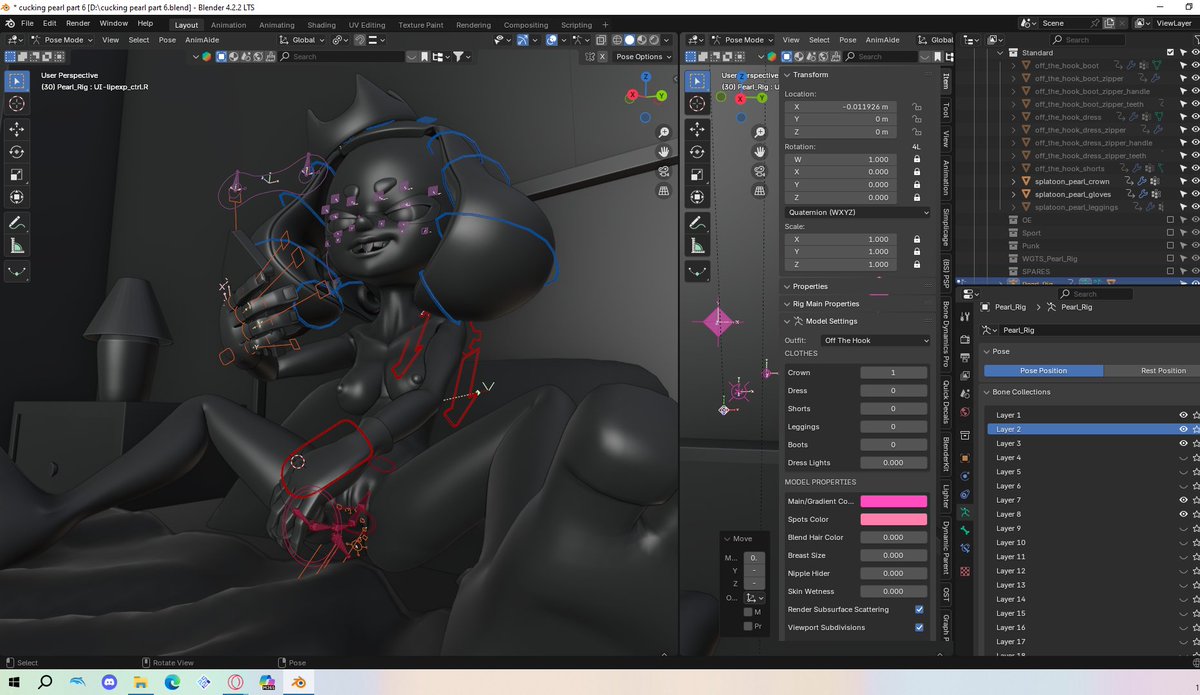Screen dimensions: 1200x695
Task: Hide Layer 1 bone collection
Action: tap(1183, 414)
